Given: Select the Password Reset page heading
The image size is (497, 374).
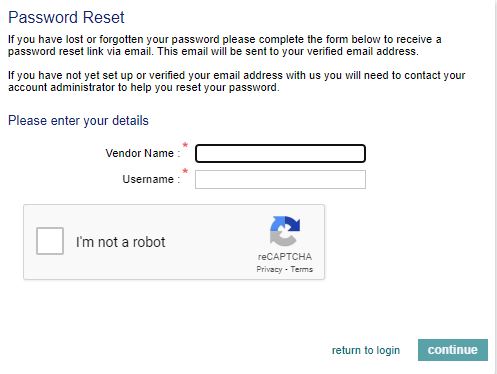Looking at the screenshot, I should tap(66, 17).
